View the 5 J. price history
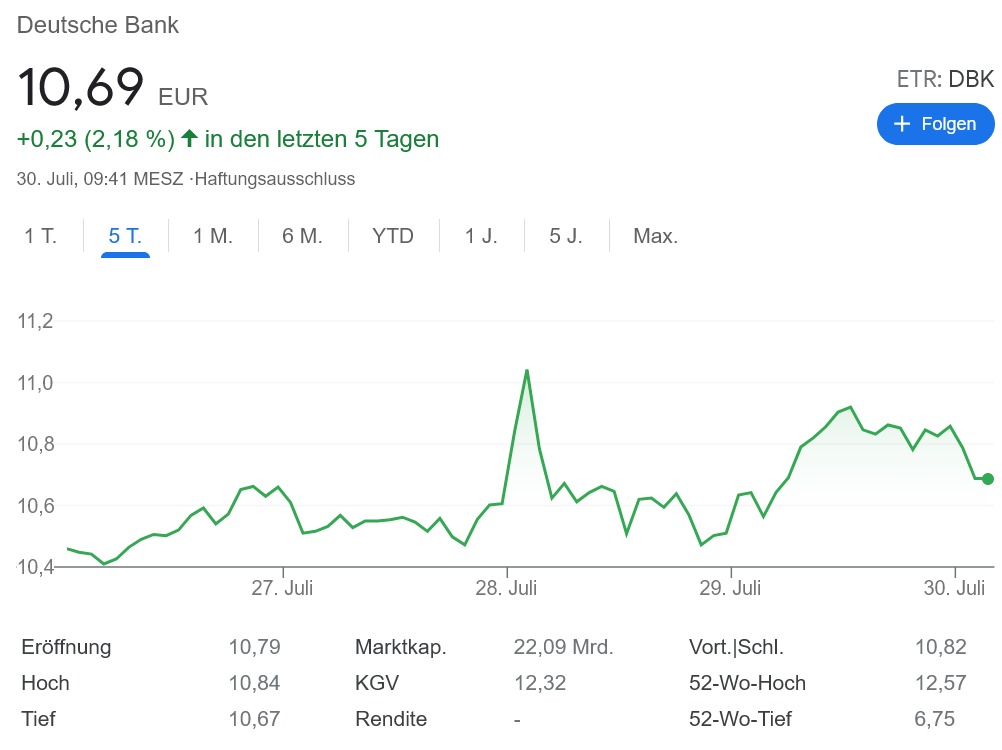 click(566, 237)
